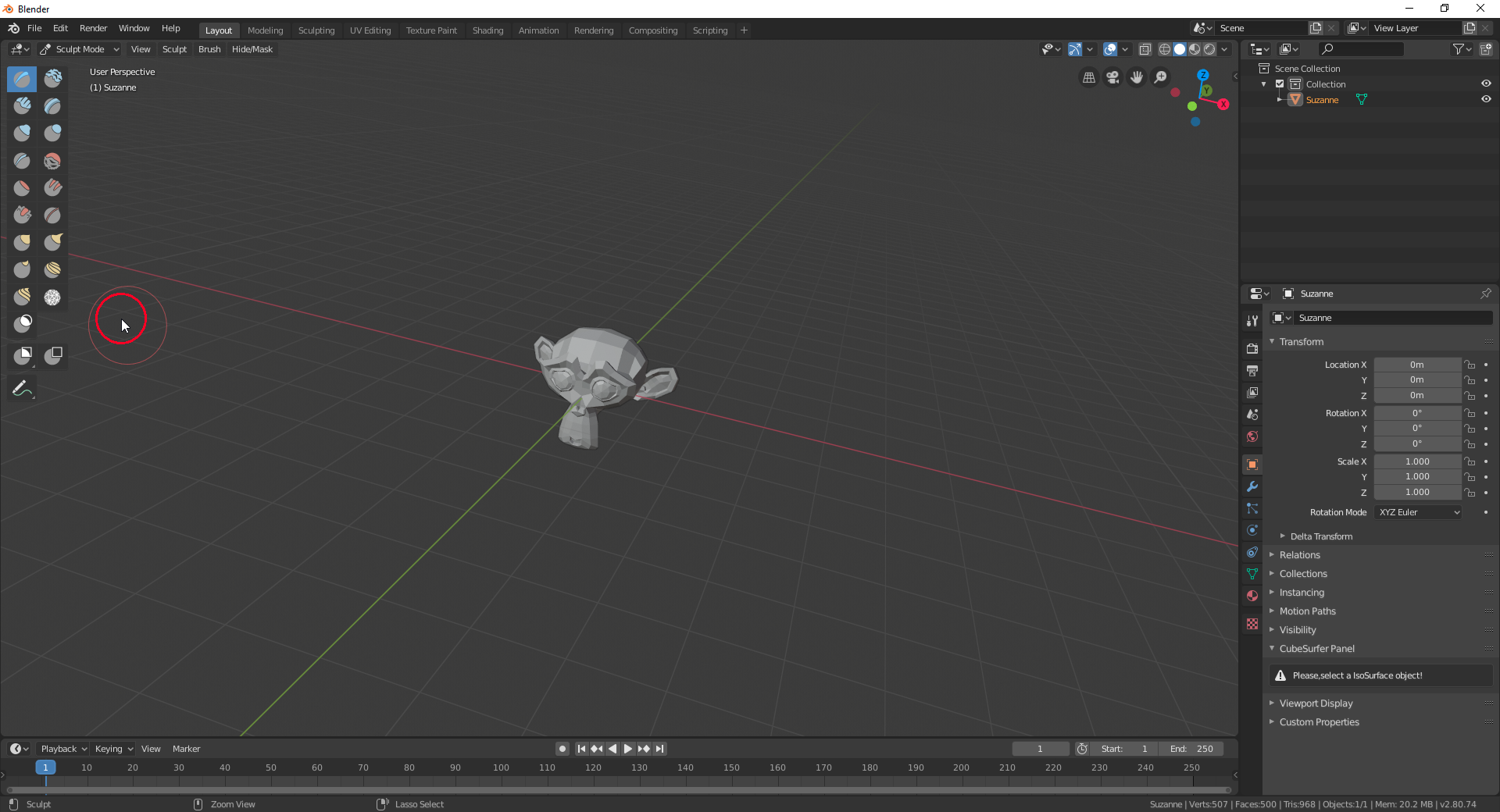Viewport: 1500px width, 812px height.
Task: Toggle Suzanne visibility in the outliner
Action: [1486, 99]
